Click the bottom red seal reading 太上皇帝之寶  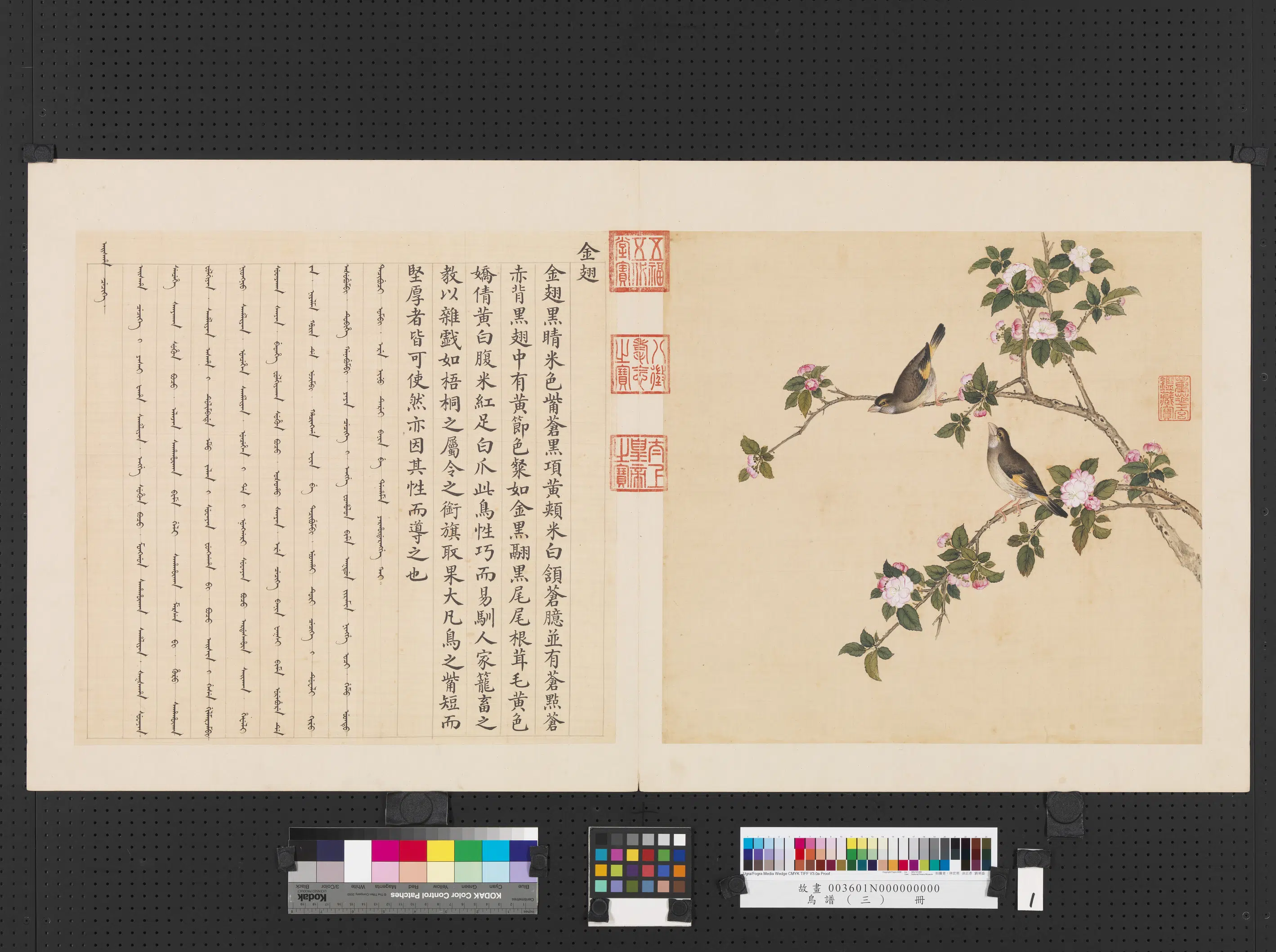pos(640,463)
